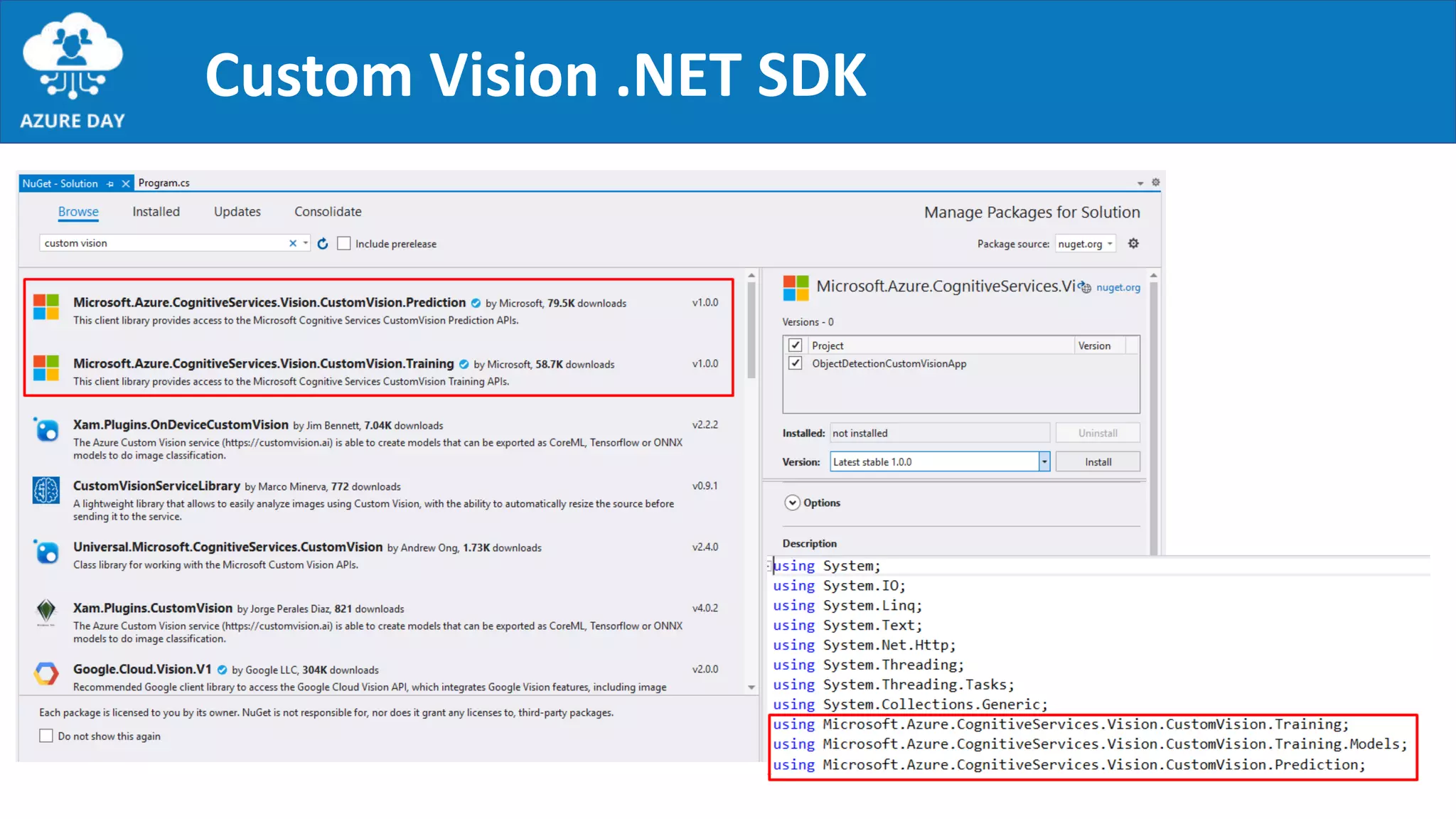Select the CustomVision.Prediction package icon

(x=46, y=307)
